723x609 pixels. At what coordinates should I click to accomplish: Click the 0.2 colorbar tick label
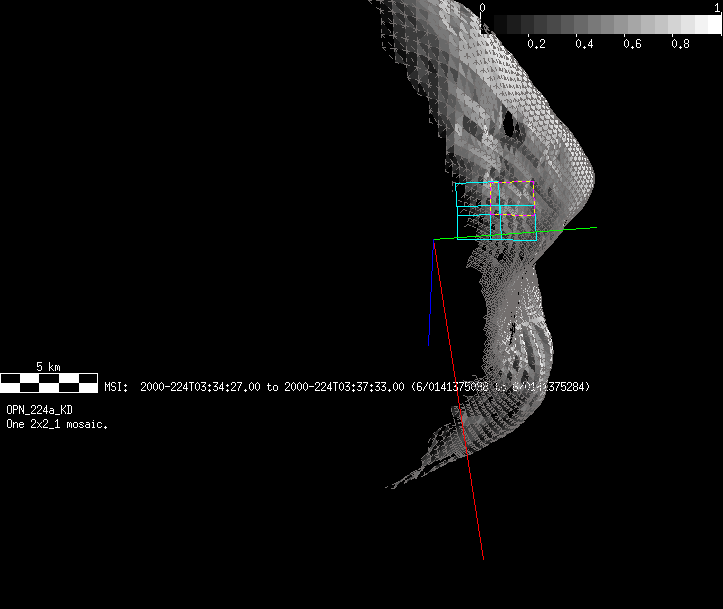[x=536, y=44]
